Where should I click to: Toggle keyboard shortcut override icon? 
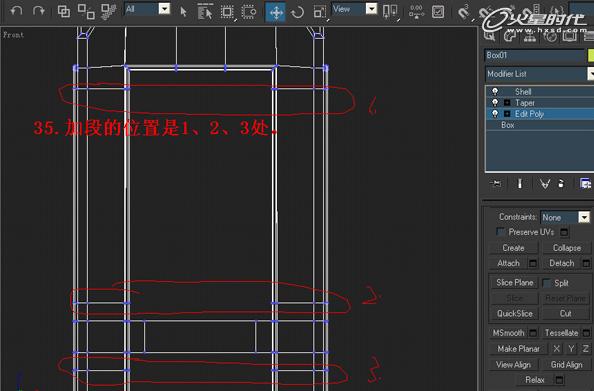(x=438, y=12)
